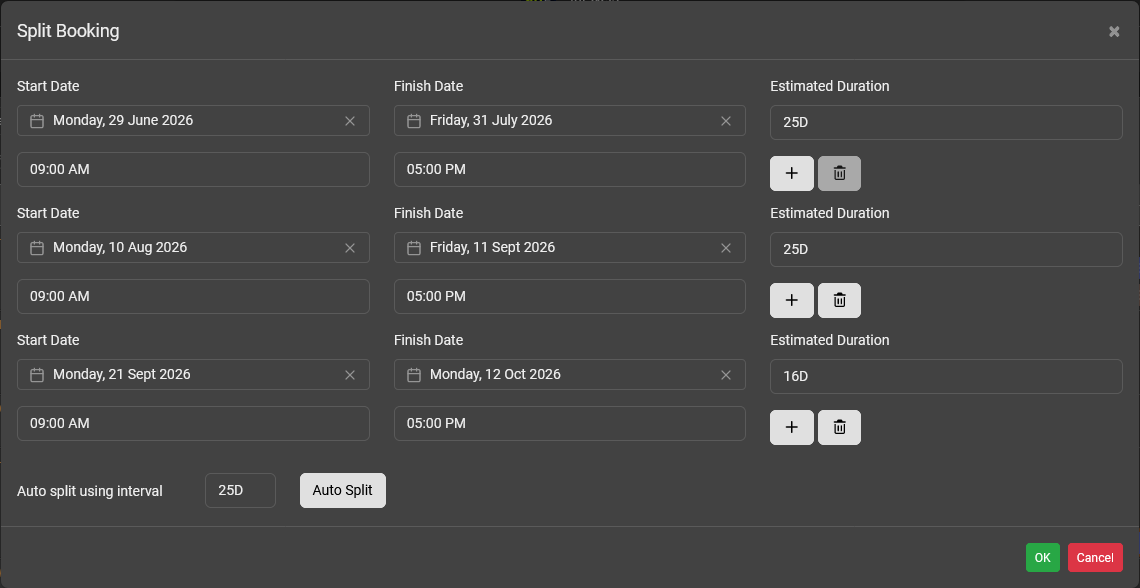Delete the second booking split row
The image size is (1140, 588).
point(839,300)
